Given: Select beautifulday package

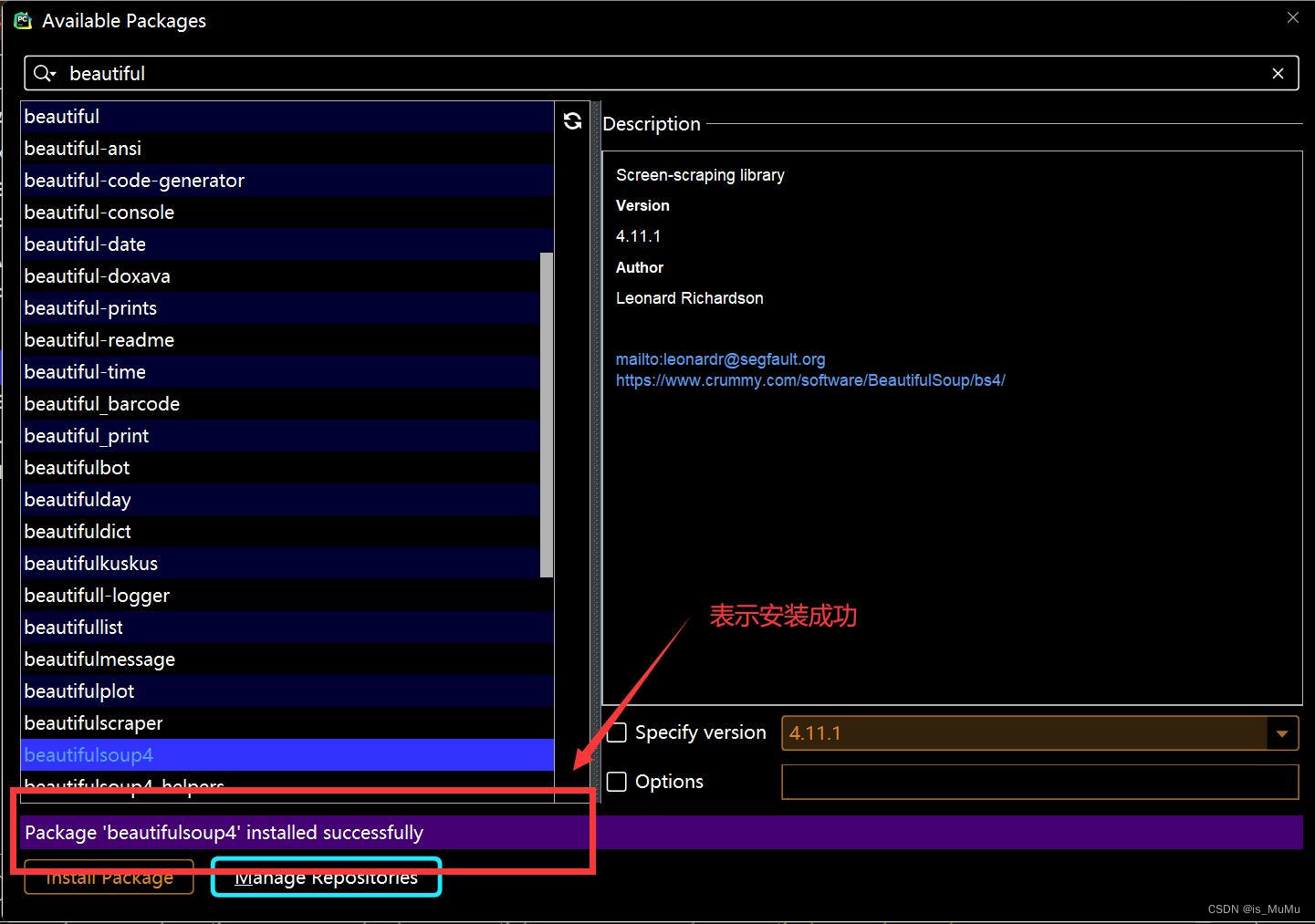Looking at the screenshot, I should [x=280, y=500].
